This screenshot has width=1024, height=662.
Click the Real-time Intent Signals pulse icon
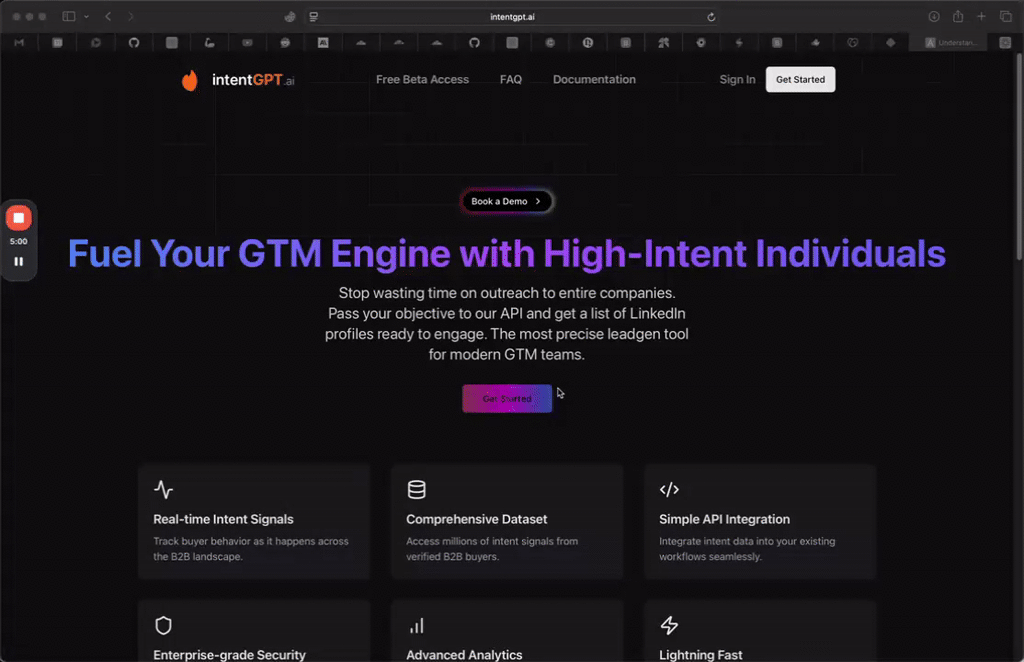164,490
